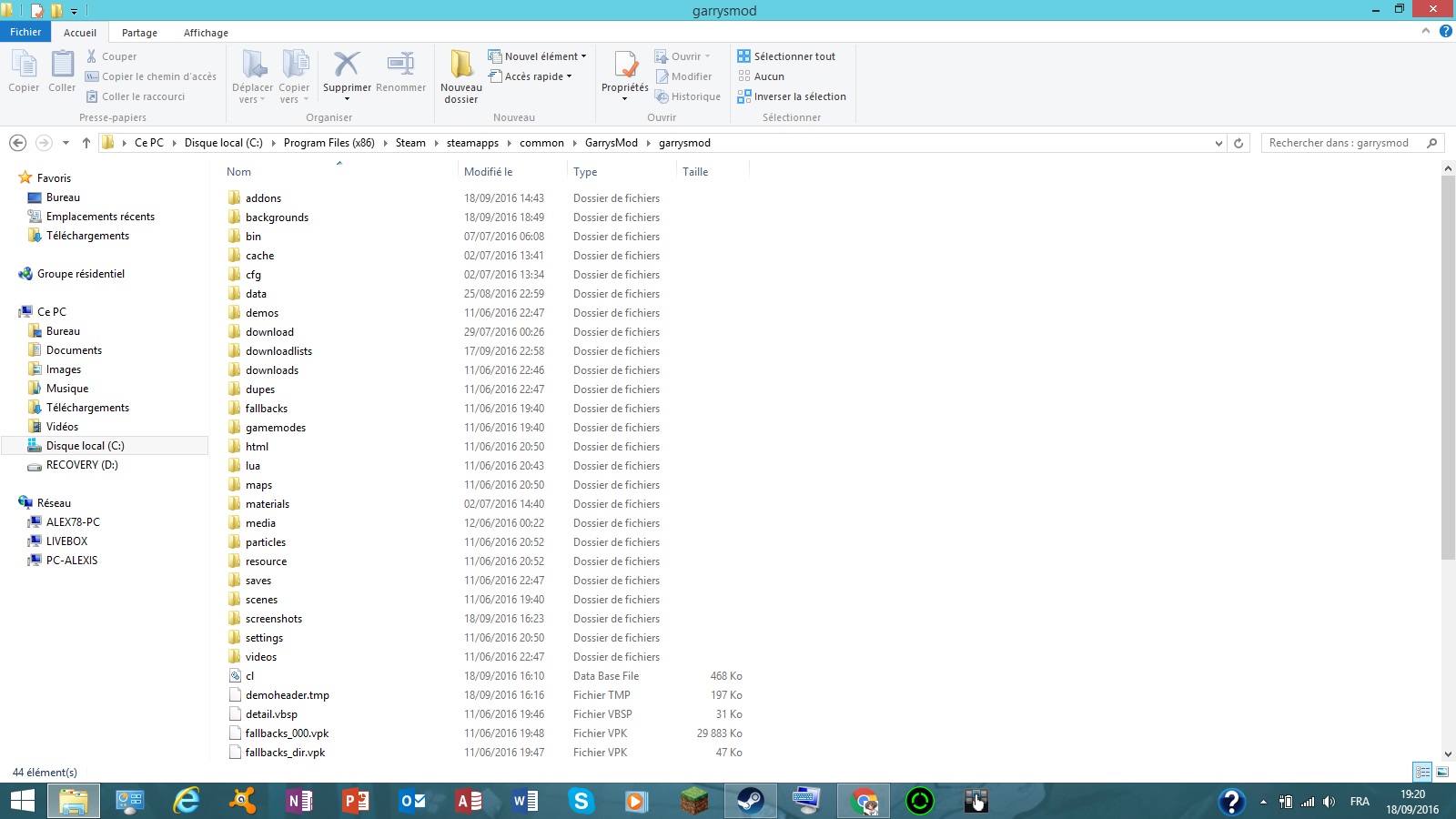
Task: Select Copier le chemin d'accès
Action: click(151, 76)
